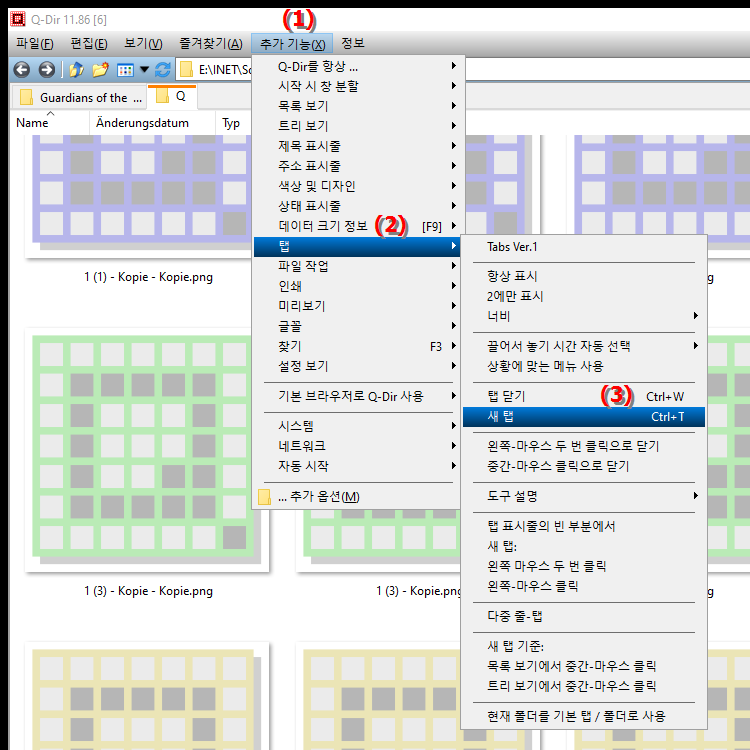Viewport: 750px width, 750px height.
Task: Toggle the 2에만 표시 option
Action: pyautogui.click(x=584, y=297)
